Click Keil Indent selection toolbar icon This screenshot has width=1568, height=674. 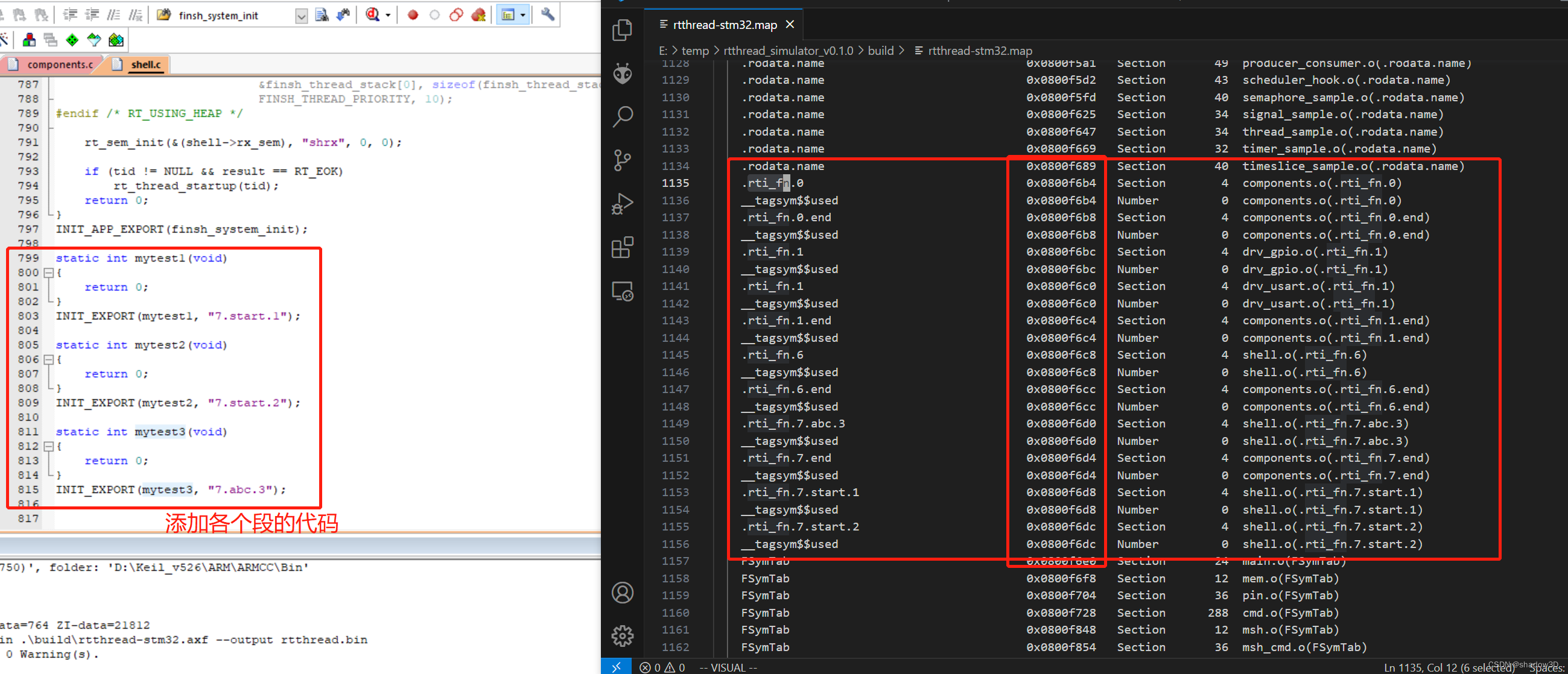click(x=71, y=14)
